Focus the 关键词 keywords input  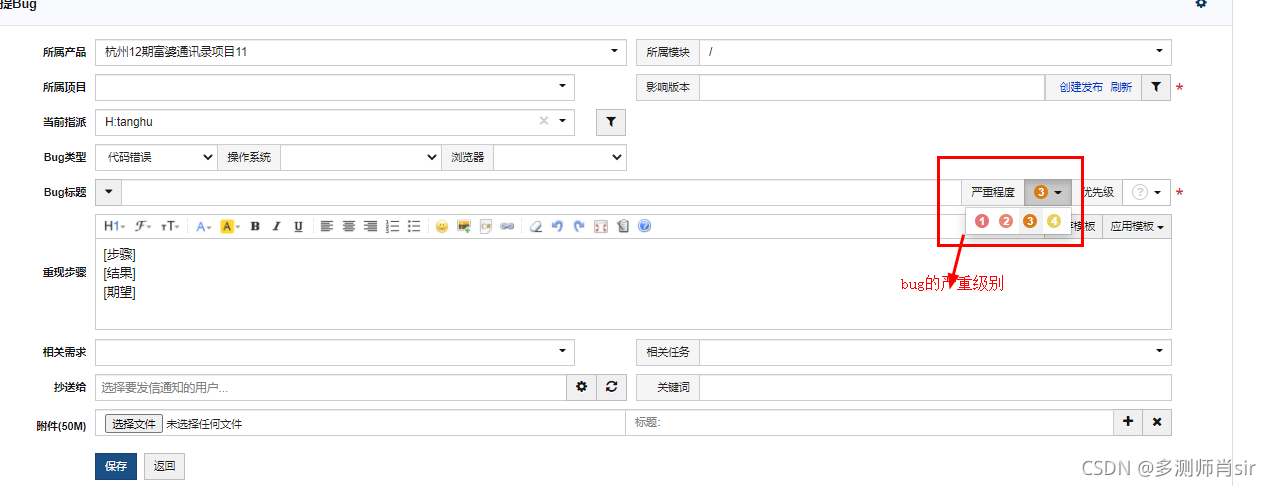[x=935, y=387]
